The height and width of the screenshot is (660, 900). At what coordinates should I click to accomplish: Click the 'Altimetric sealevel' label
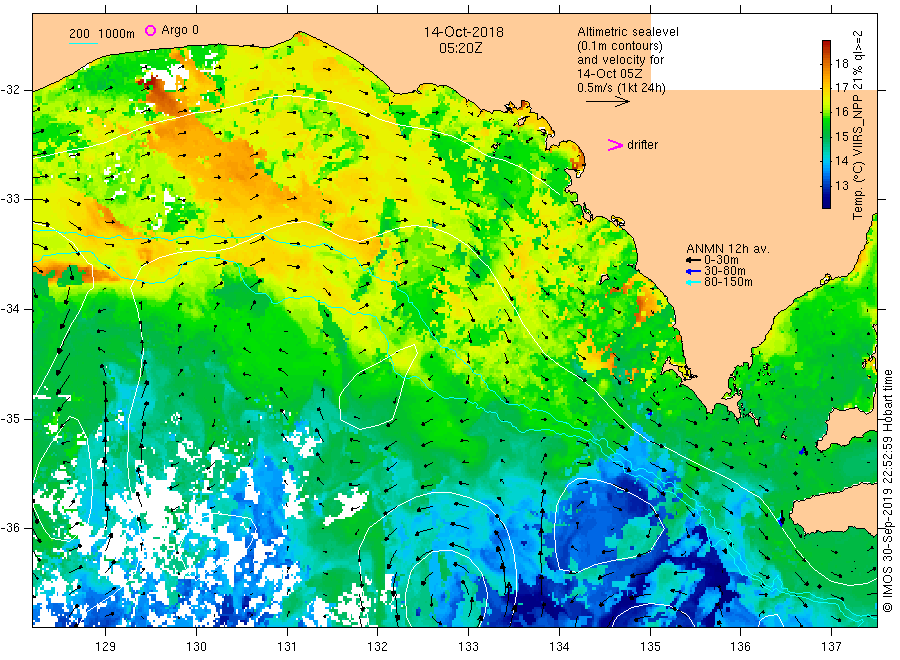pos(628,32)
